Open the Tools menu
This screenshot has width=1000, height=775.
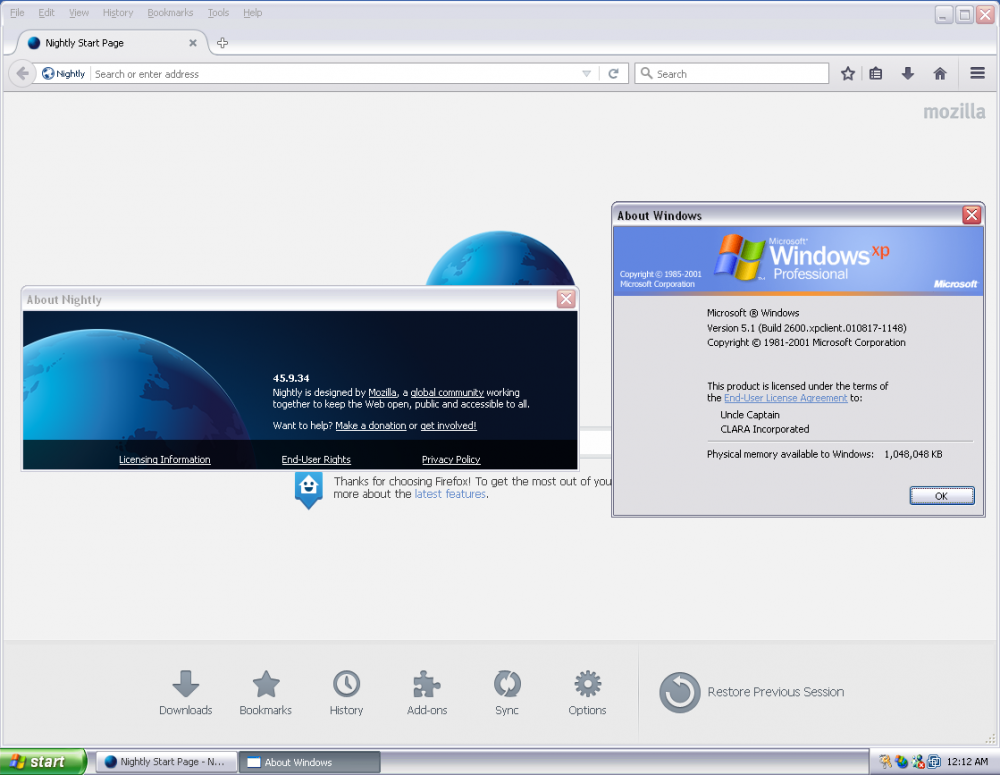tap(218, 13)
